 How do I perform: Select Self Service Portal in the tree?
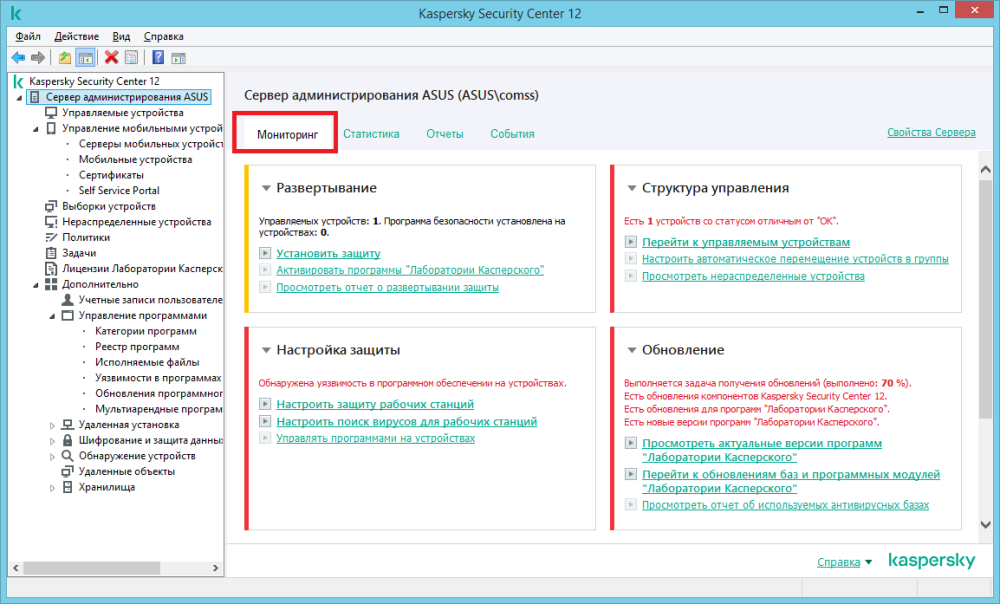coord(119,191)
